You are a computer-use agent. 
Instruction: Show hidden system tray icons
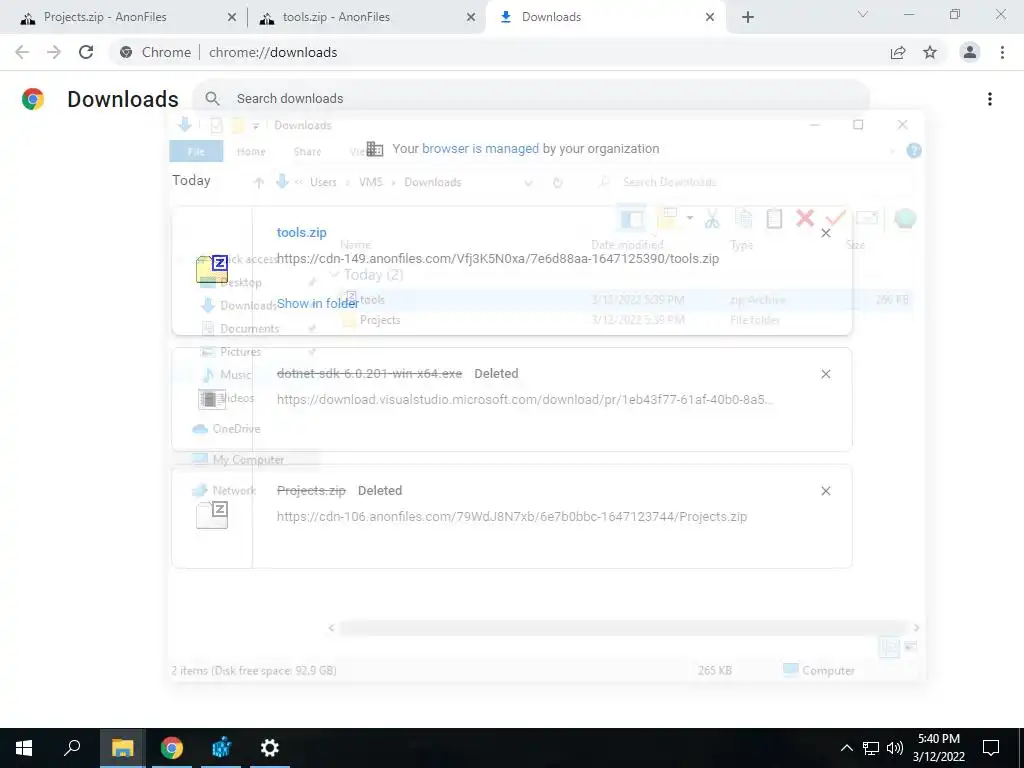click(846, 748)
